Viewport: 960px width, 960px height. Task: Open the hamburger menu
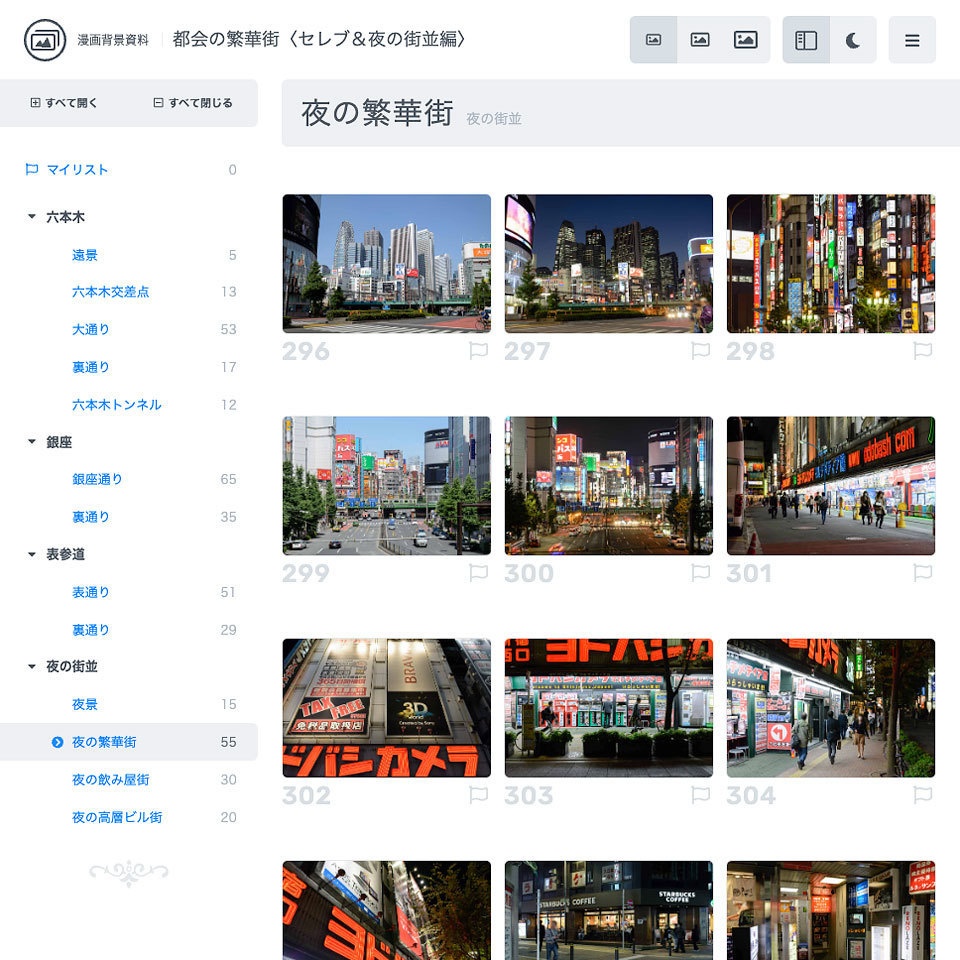tap(912, 39)
